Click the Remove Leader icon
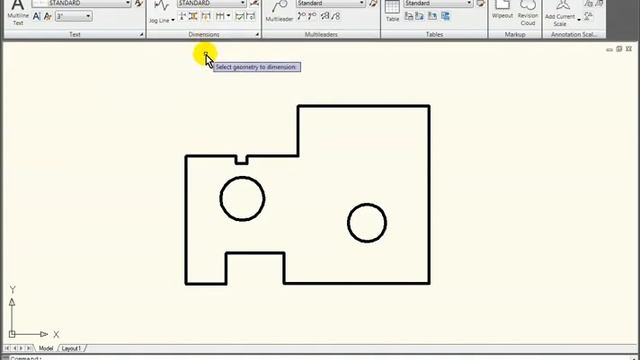 point(313,16)
